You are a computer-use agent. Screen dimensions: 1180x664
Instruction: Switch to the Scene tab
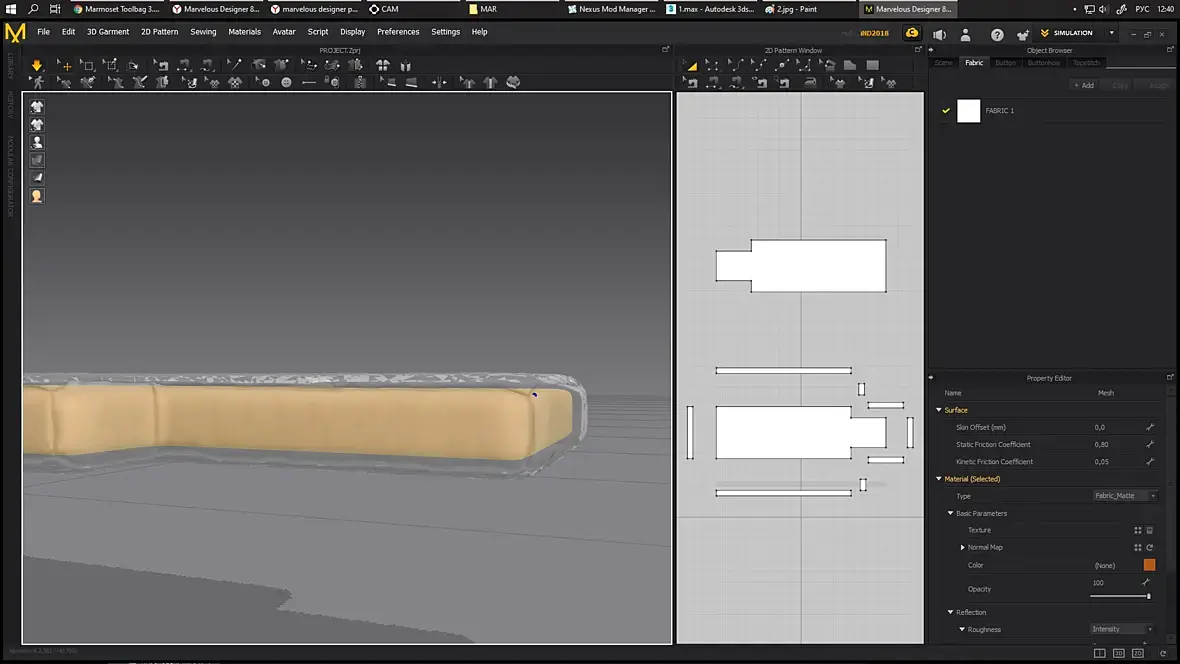pos(943,63)
